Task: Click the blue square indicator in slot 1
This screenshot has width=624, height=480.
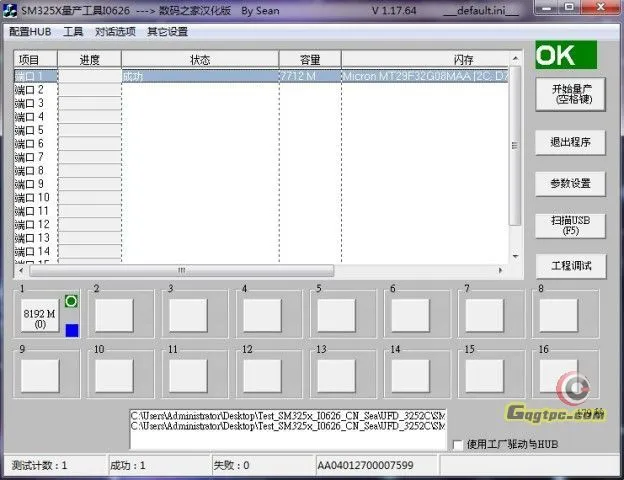Action: tap(72, 330)
